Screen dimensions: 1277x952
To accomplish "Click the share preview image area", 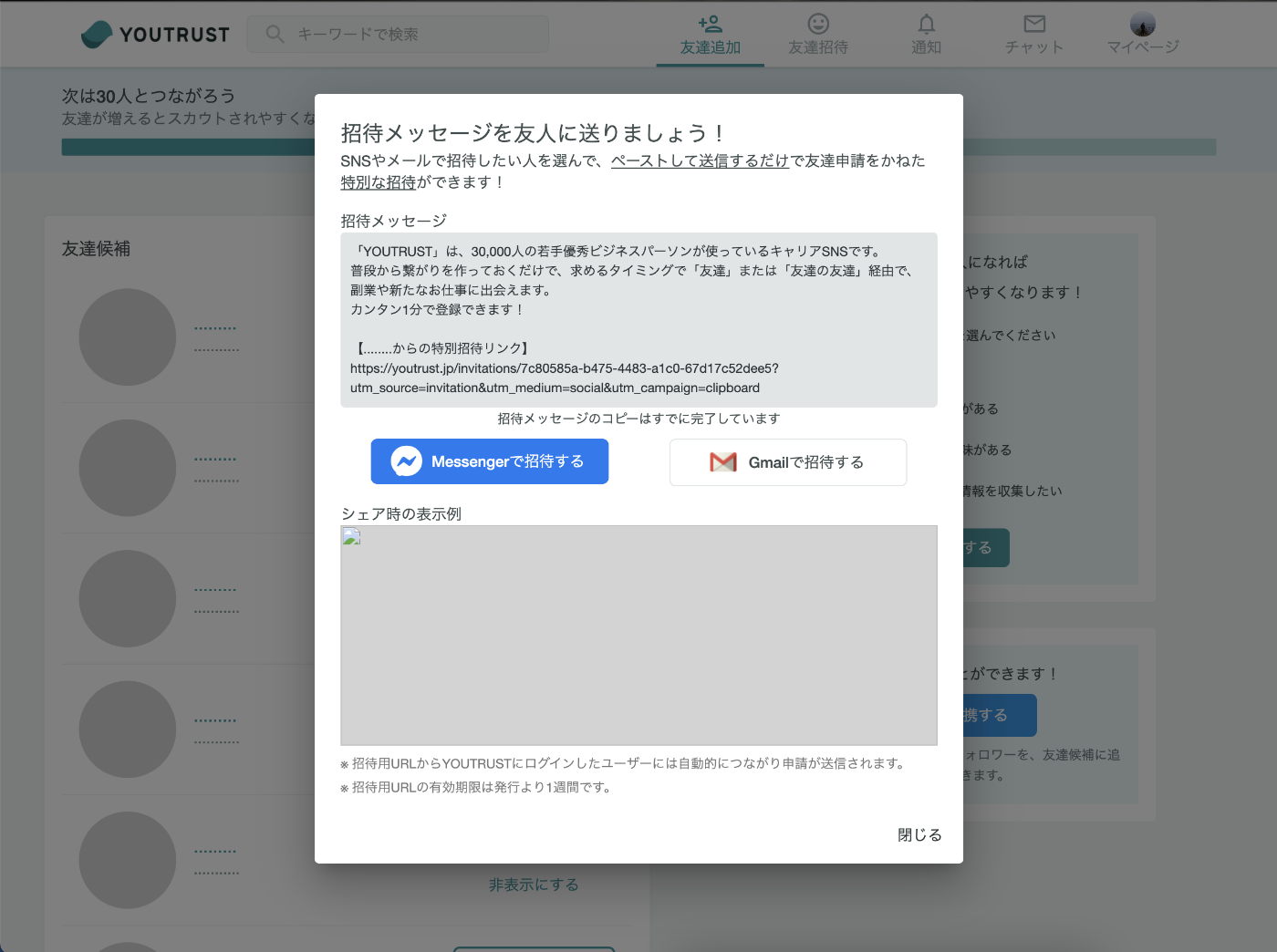I will point(638,636).
